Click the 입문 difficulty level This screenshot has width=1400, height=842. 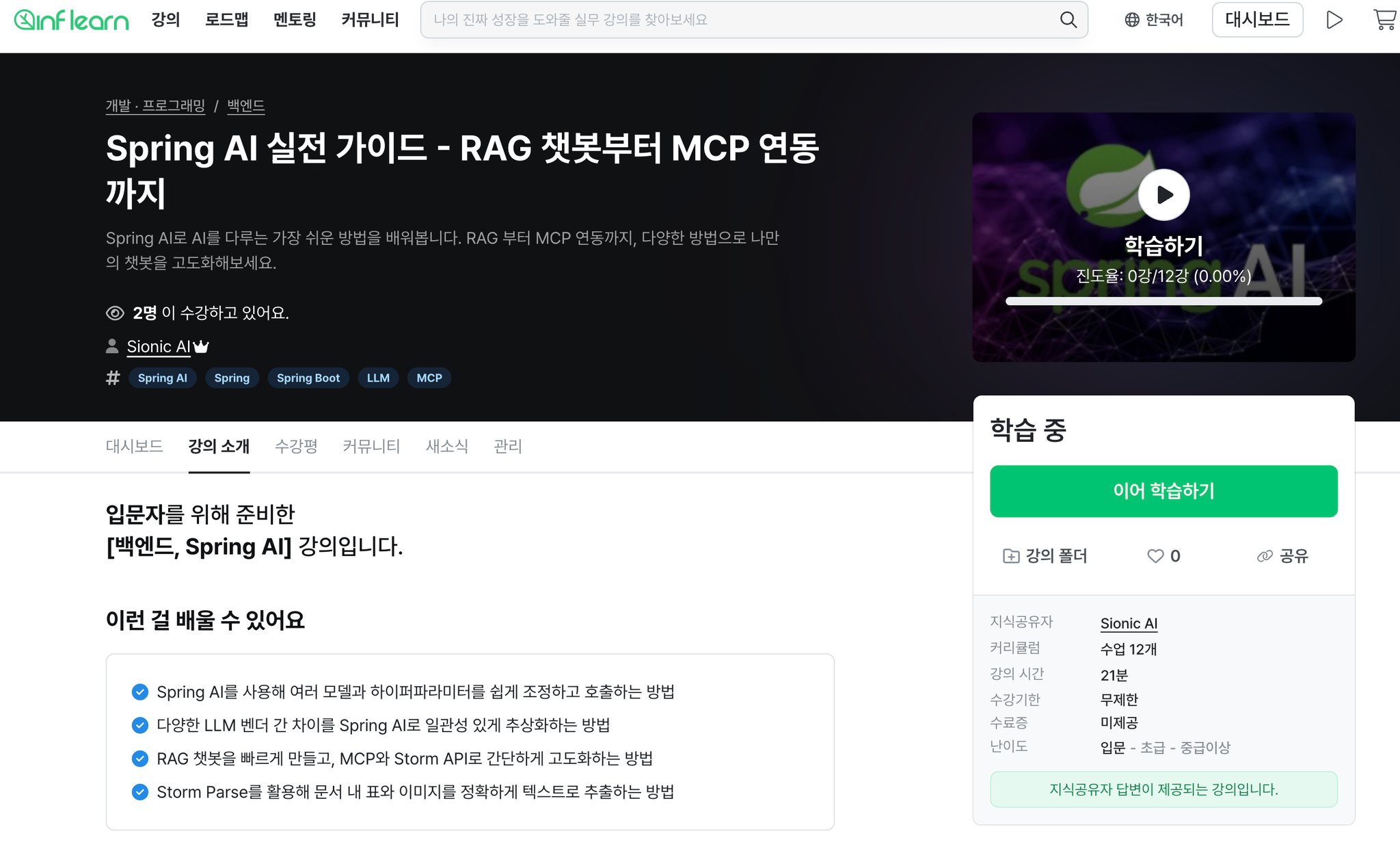(1113, 748)
